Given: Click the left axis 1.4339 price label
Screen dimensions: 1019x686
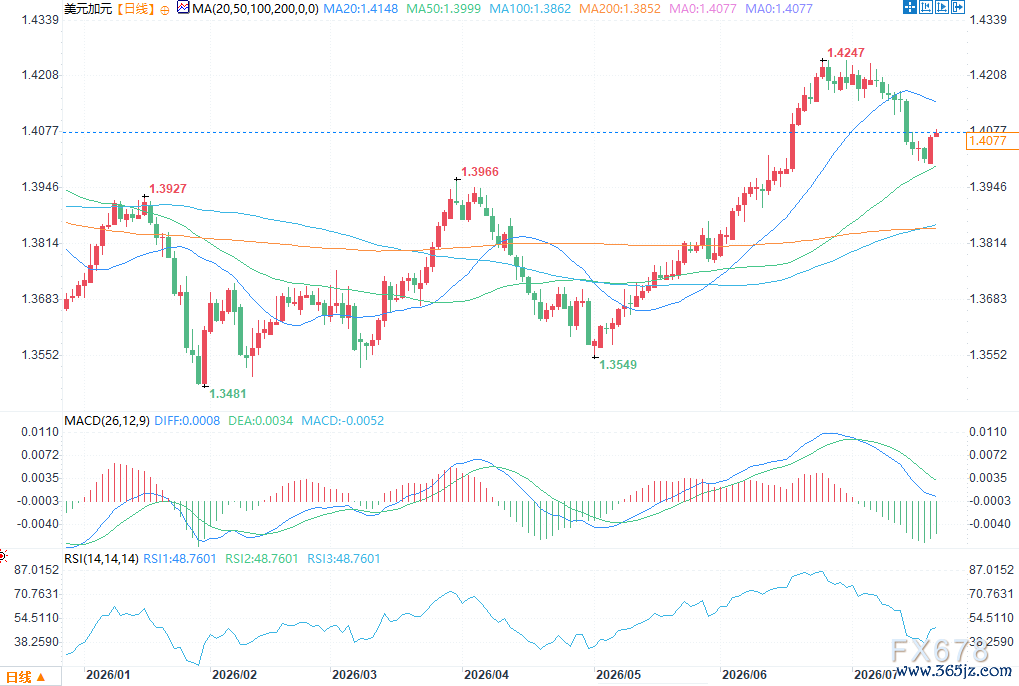Looking at the screenshot, I should [x=40, y=19].
